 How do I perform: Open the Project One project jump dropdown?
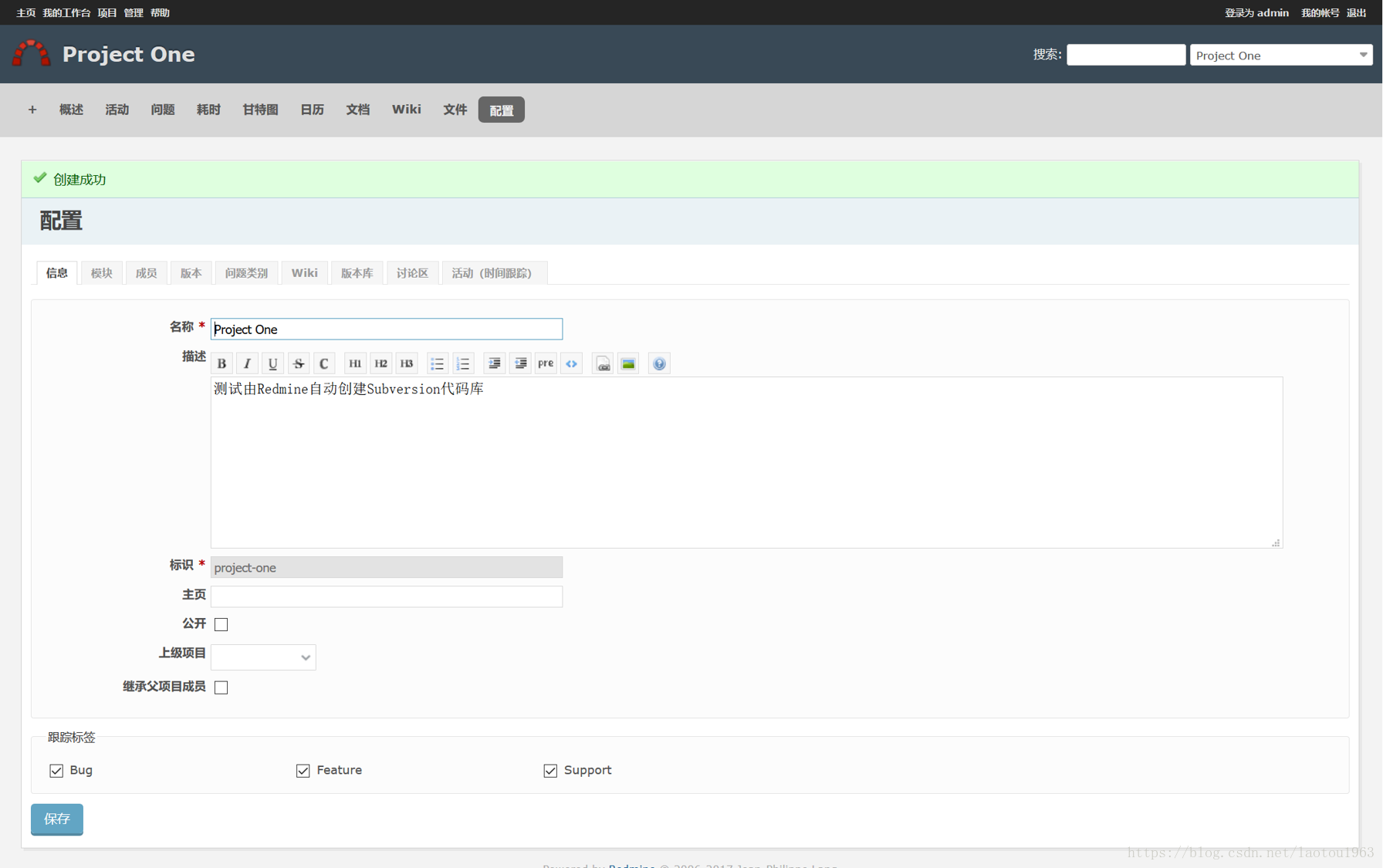pos(1281,55)
